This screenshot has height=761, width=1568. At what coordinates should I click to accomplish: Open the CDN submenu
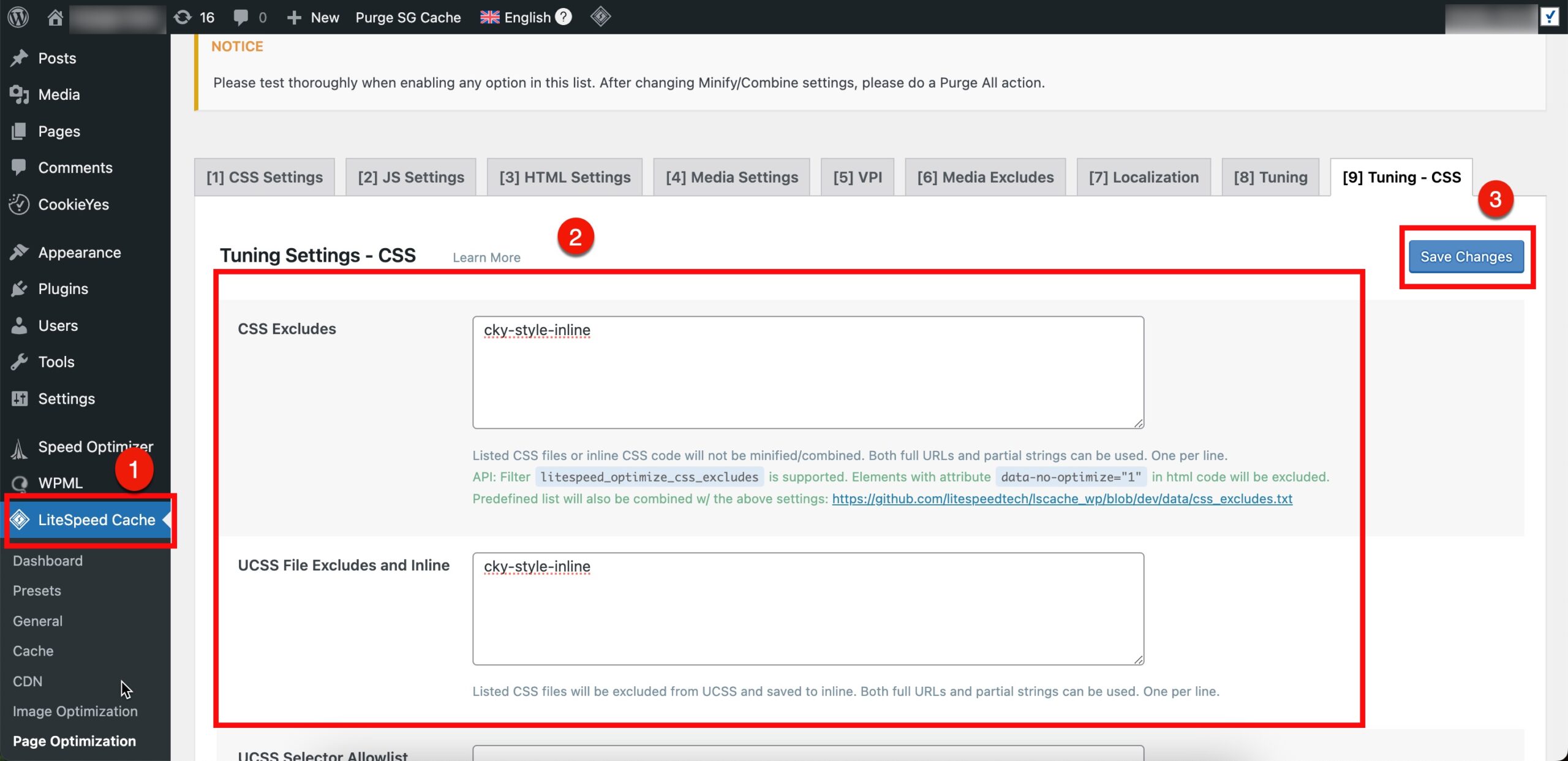28,681
